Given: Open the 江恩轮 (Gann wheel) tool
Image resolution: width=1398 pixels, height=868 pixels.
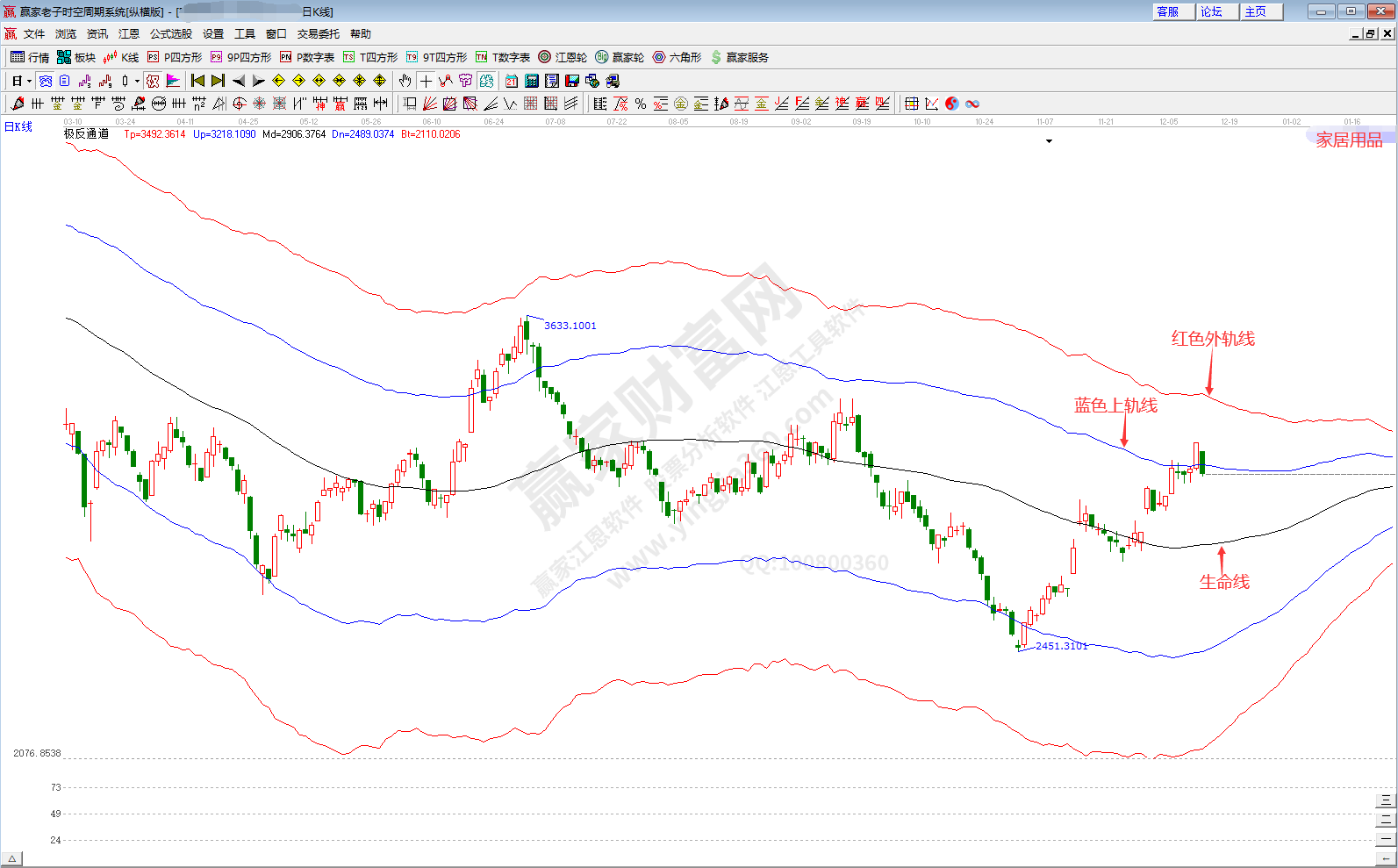Looking at the screenshot, I should pyautogui.click(x=563, y=57).
